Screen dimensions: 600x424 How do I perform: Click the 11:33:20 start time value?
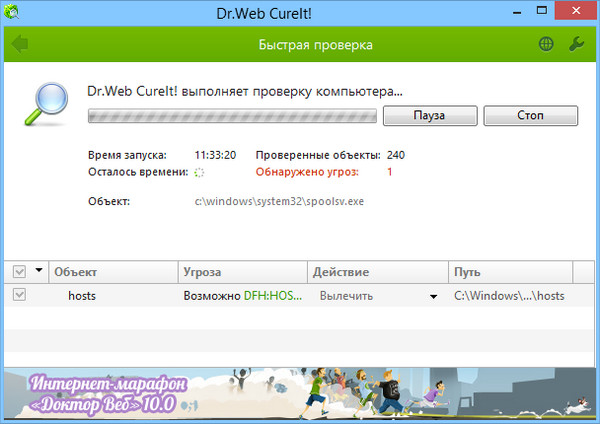(x=215, y=155)
